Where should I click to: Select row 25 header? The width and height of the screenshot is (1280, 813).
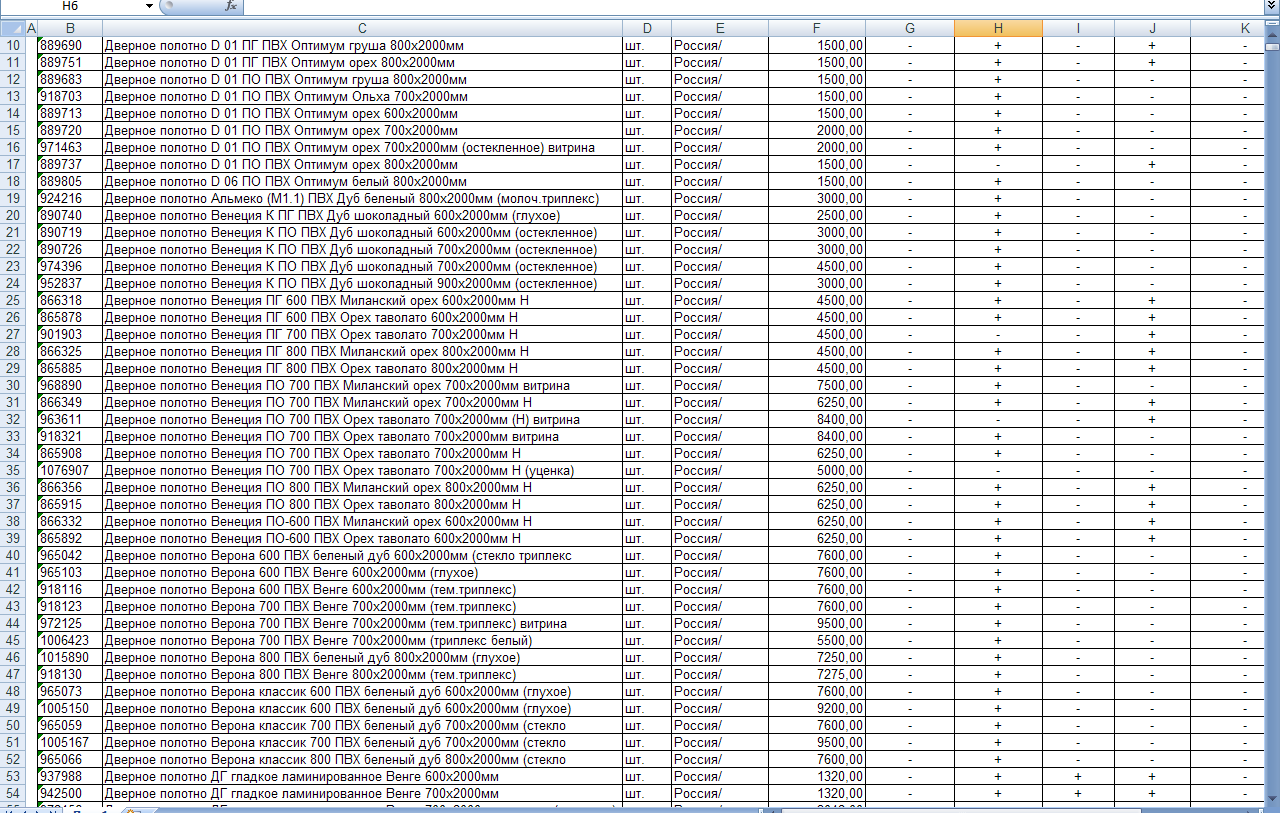[12, 300]
